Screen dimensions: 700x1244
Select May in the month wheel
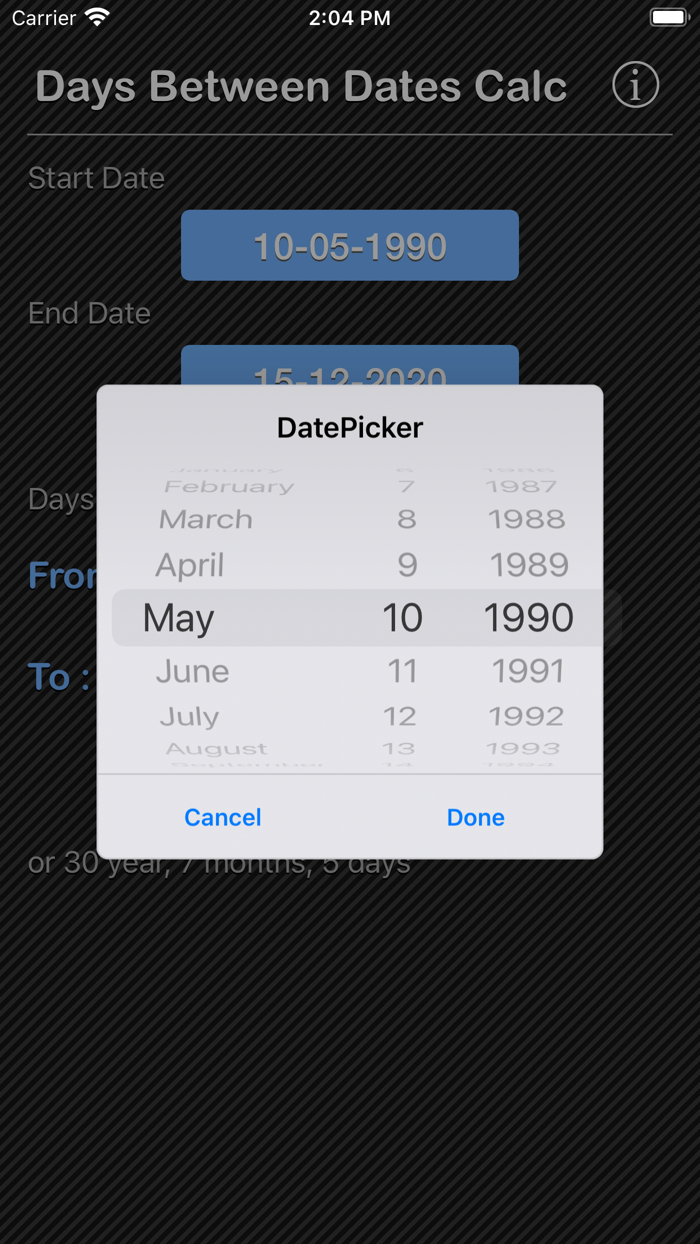pos(178,618)
